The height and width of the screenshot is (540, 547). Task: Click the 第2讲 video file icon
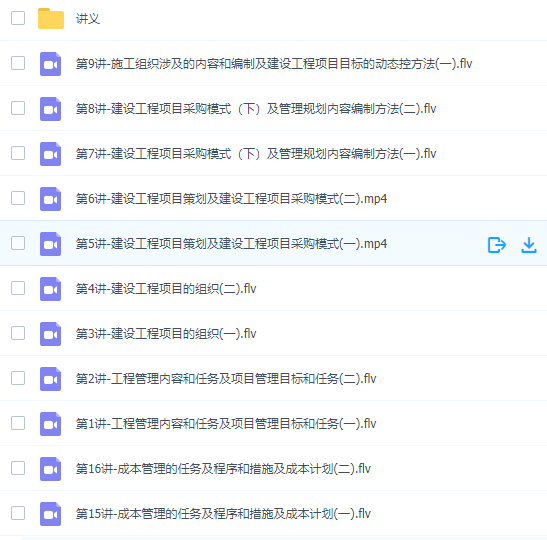[51, 379]
